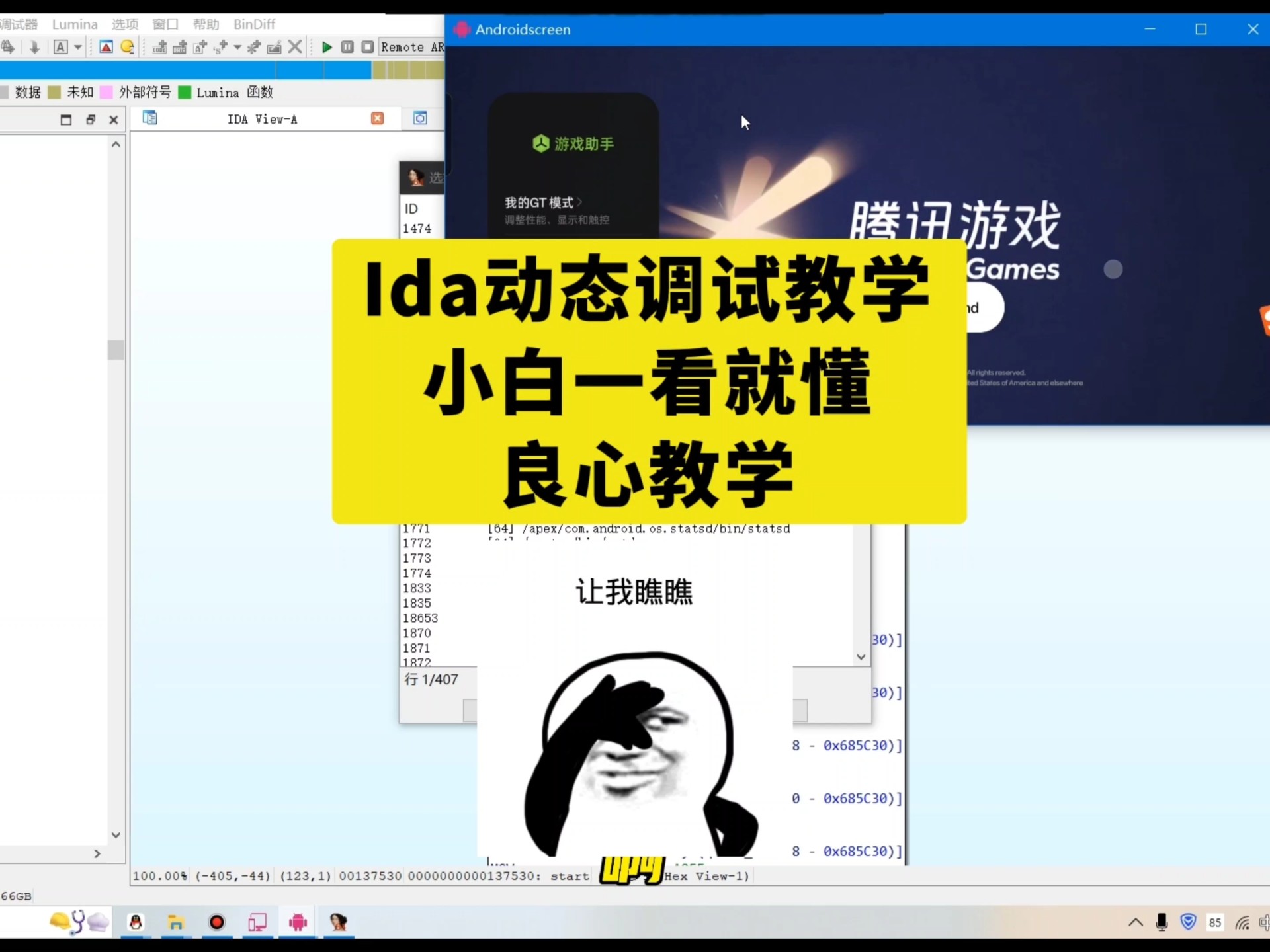1270x952 pixels.
Task: Click the ID column header
Action: point(411,208)
